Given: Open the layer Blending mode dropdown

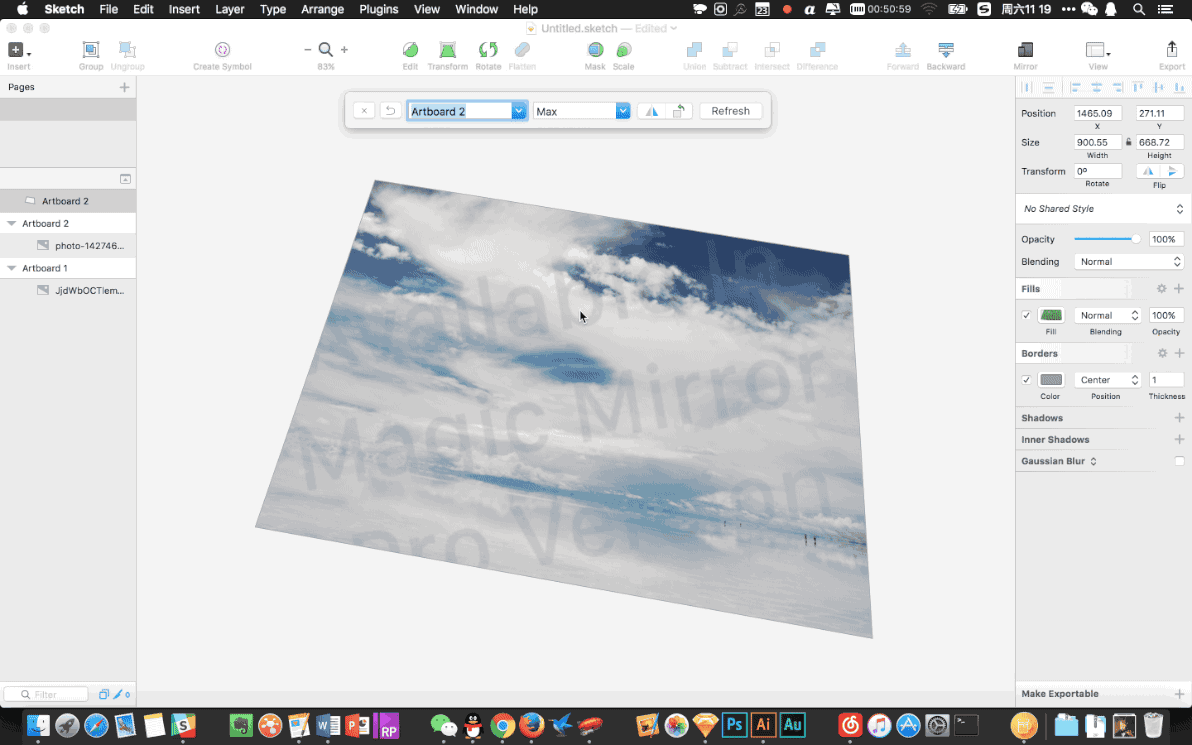Looking at the screenshot, I should click(1129, 262).
